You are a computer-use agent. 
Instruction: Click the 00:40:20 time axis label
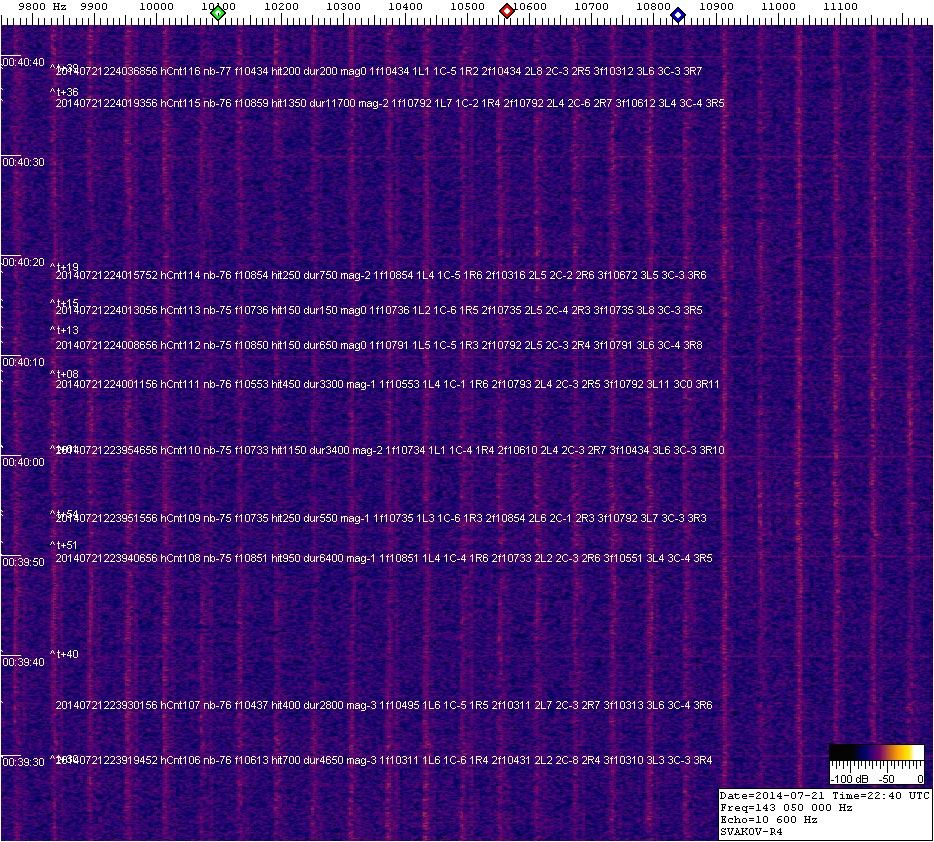click(x=23, y=262)
